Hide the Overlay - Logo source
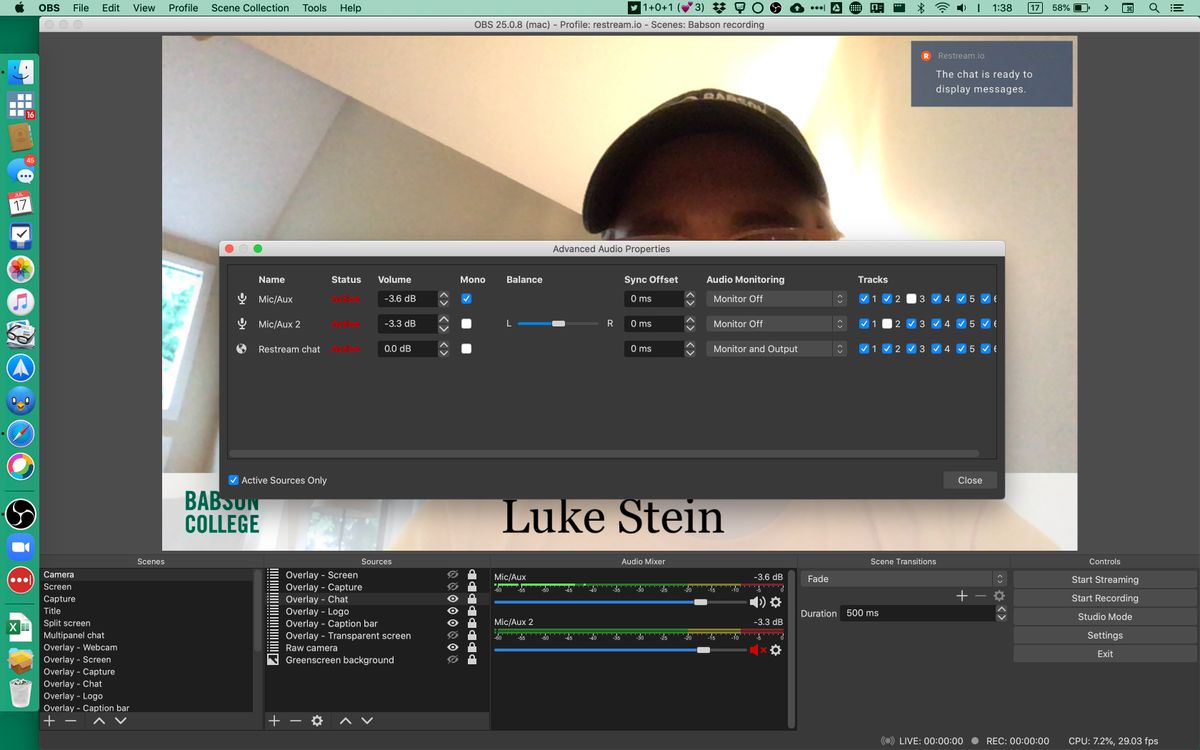The height and width of the screenshot is (750, 1200). [x=452, y=611]
